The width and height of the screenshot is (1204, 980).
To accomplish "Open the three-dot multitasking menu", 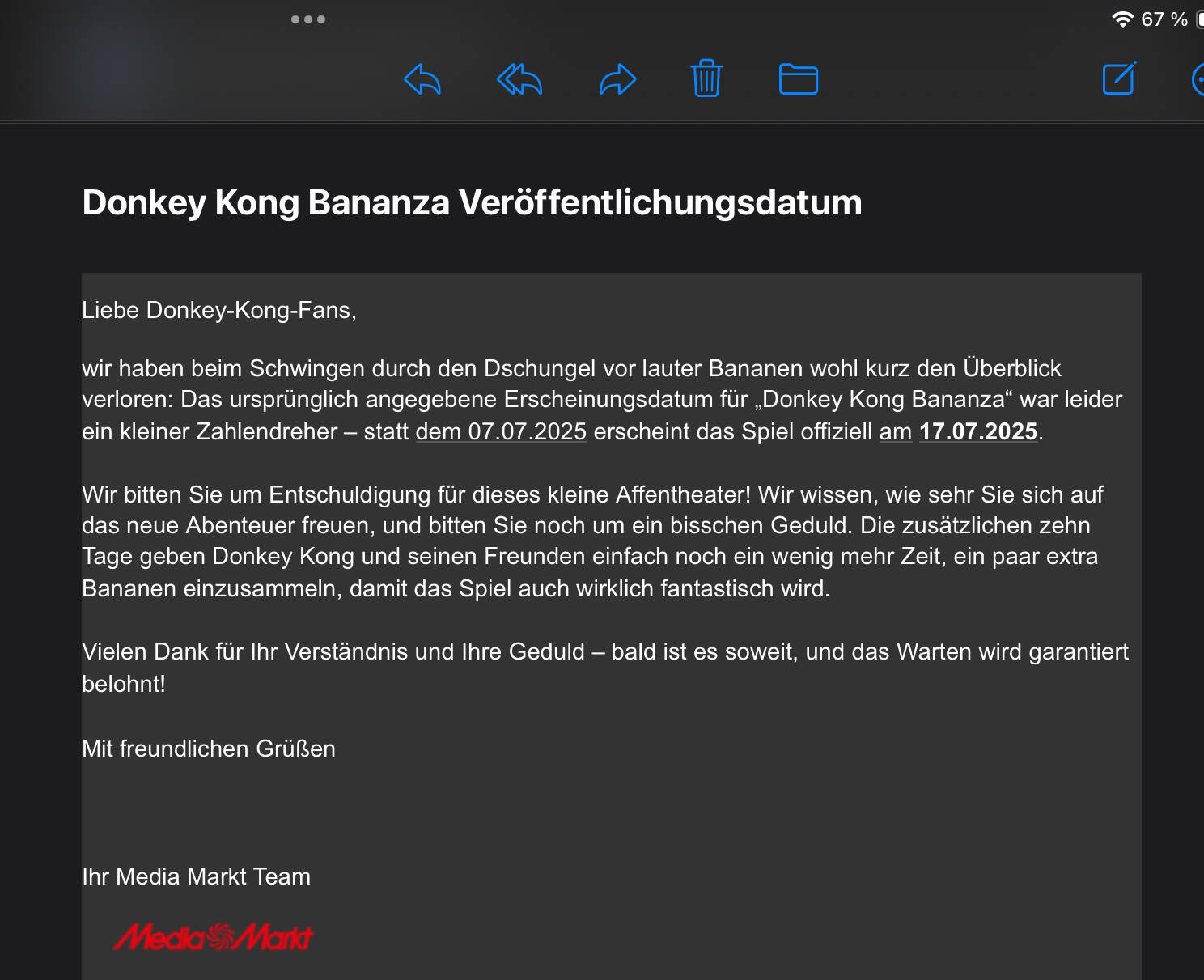I will point(308,19).
